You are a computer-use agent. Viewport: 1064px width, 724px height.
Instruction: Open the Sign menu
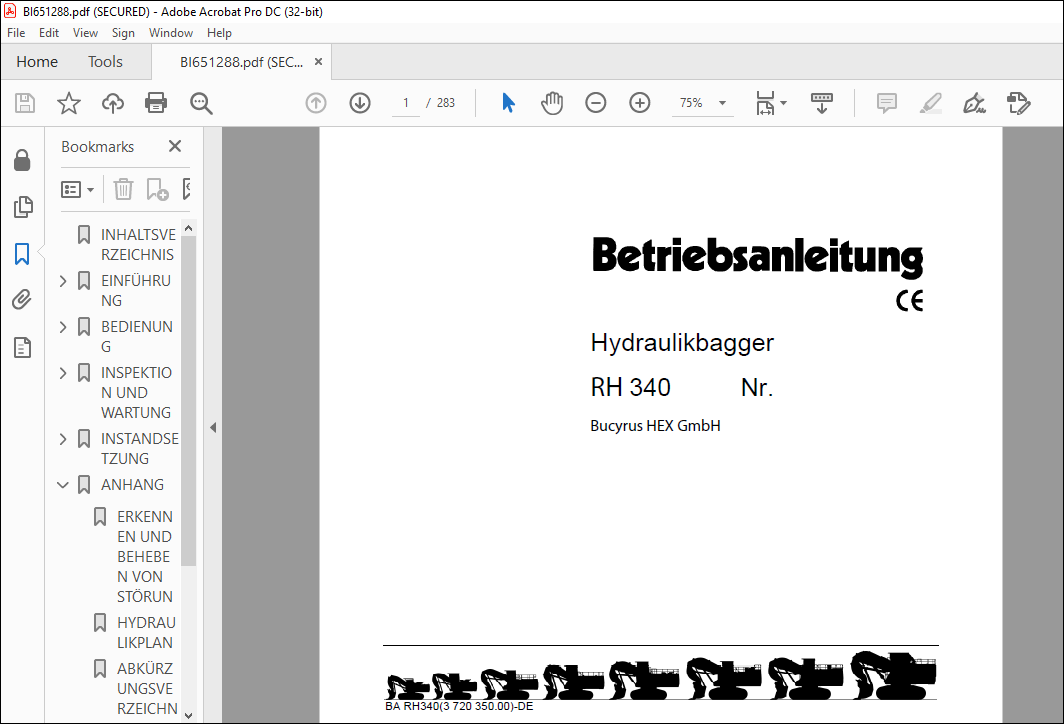click(123, 33)
